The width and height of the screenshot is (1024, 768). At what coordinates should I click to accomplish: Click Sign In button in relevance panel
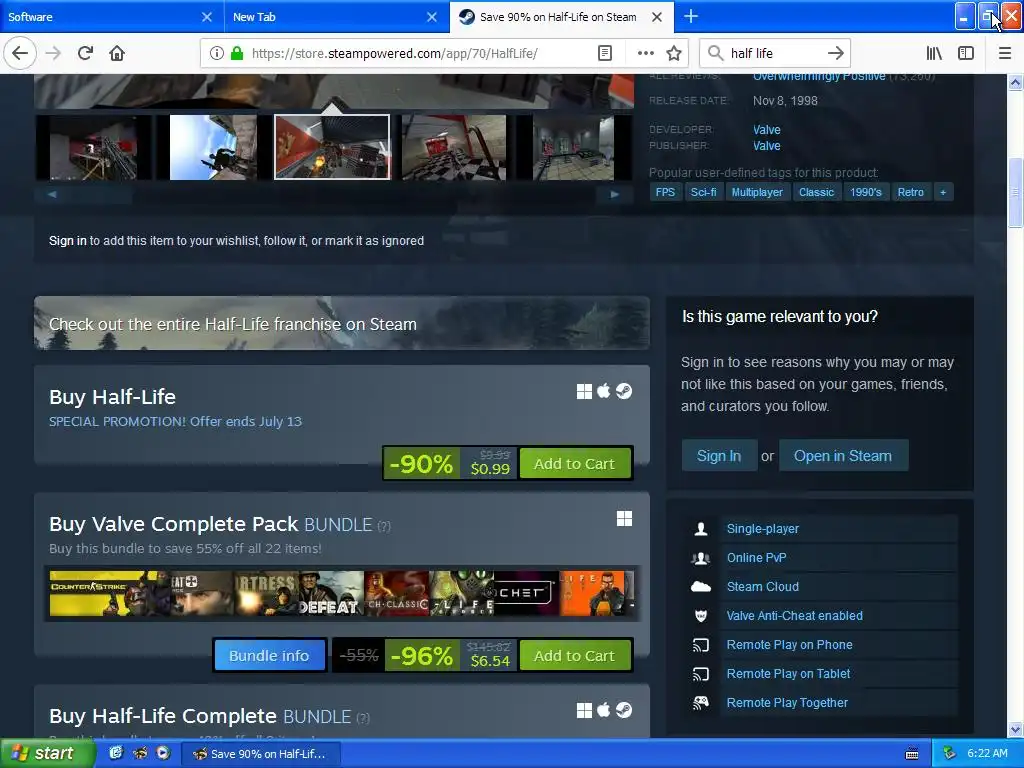point(718,456)
